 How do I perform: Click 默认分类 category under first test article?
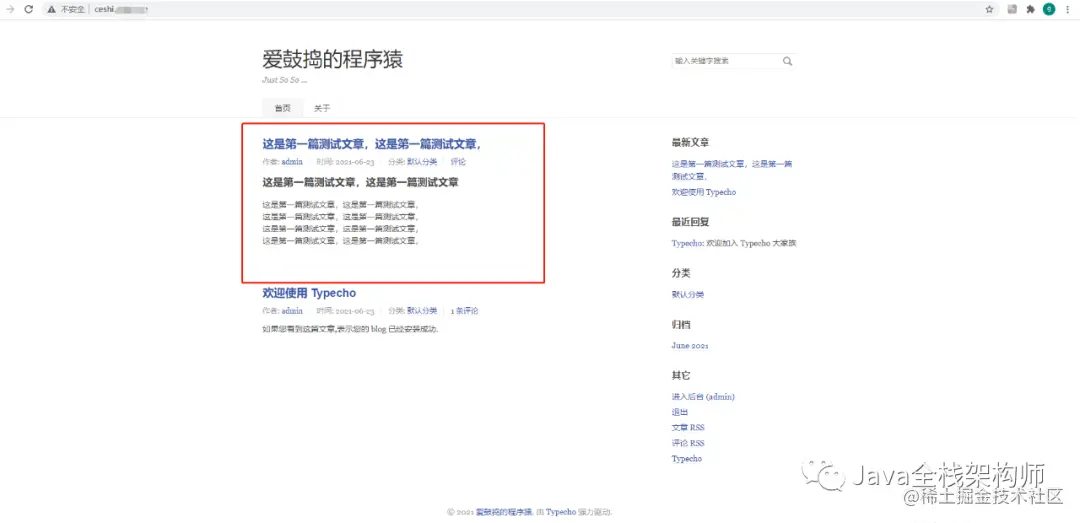point(422,162)
